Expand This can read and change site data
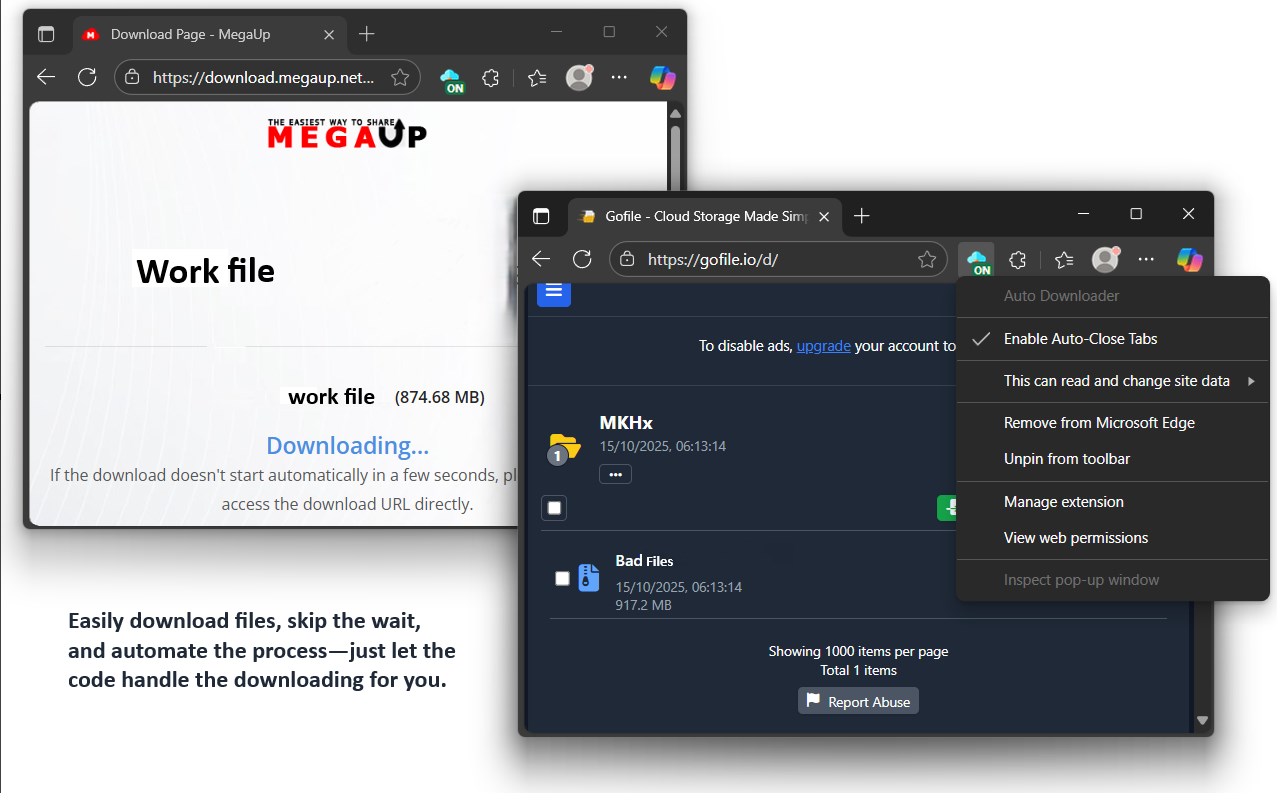This screenshot has height=800, width=1280. pyautogui.click(x=1112, y=381)
